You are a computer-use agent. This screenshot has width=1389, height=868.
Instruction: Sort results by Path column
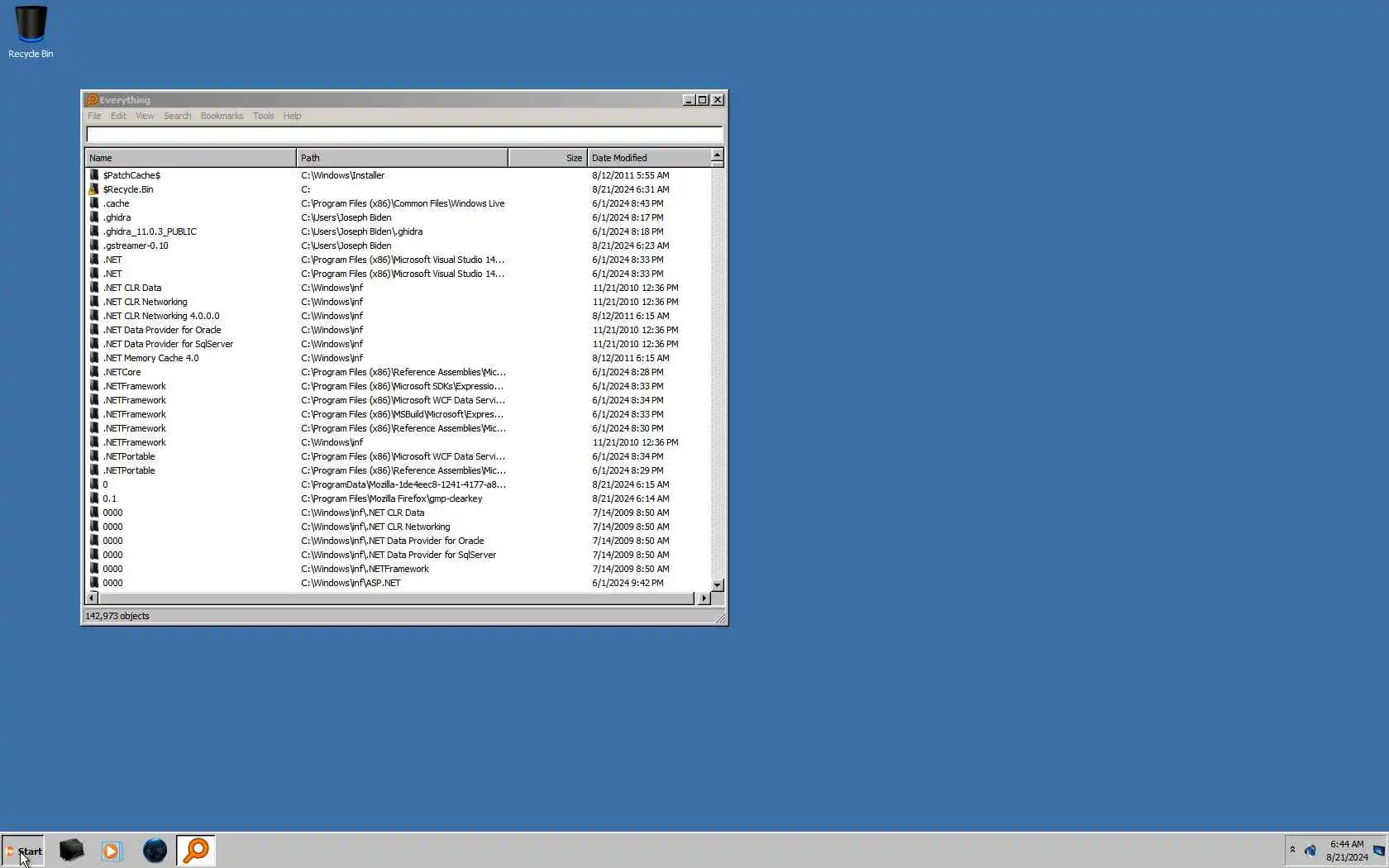(x=402, y=158)
